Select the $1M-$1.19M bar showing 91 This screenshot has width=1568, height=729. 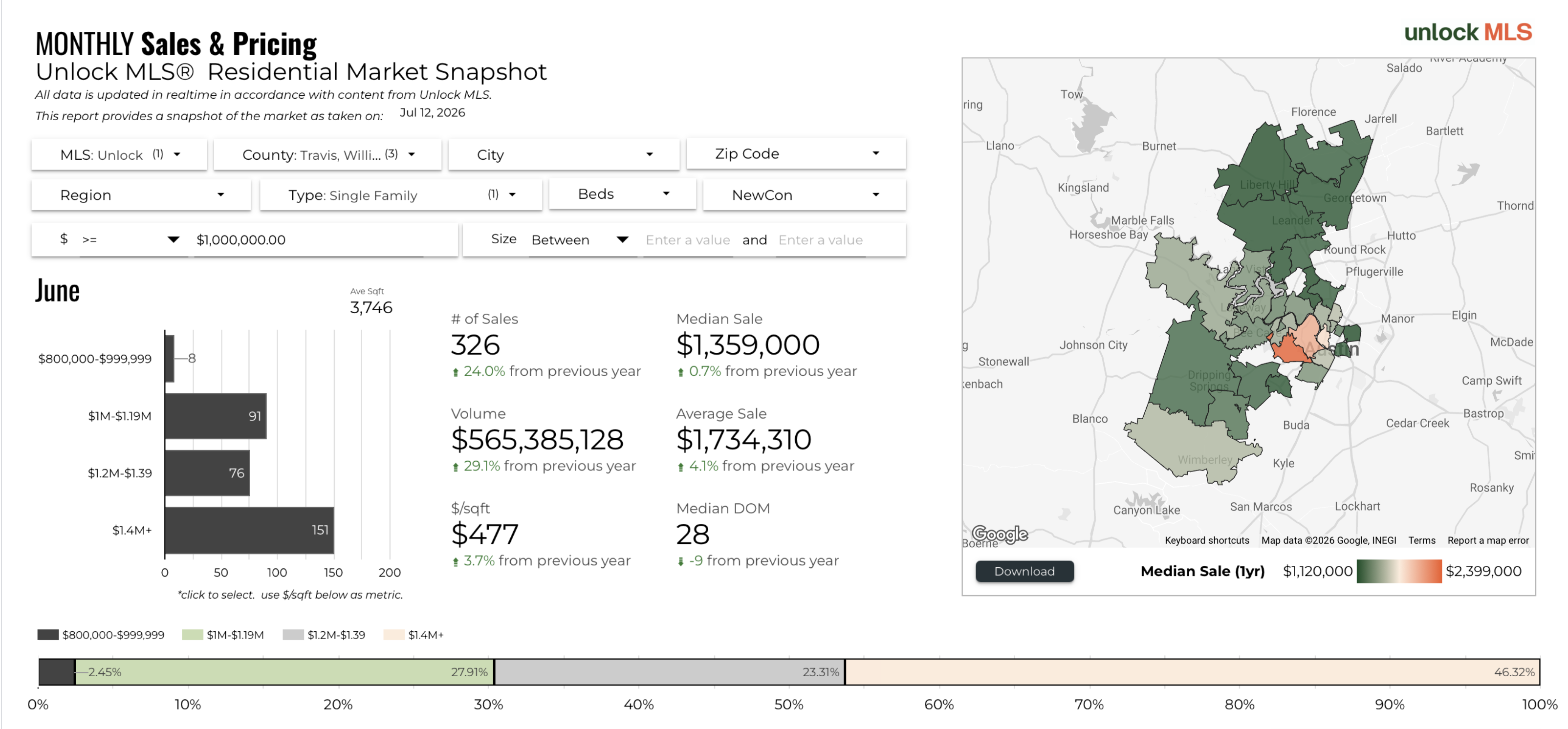(216, 416)
